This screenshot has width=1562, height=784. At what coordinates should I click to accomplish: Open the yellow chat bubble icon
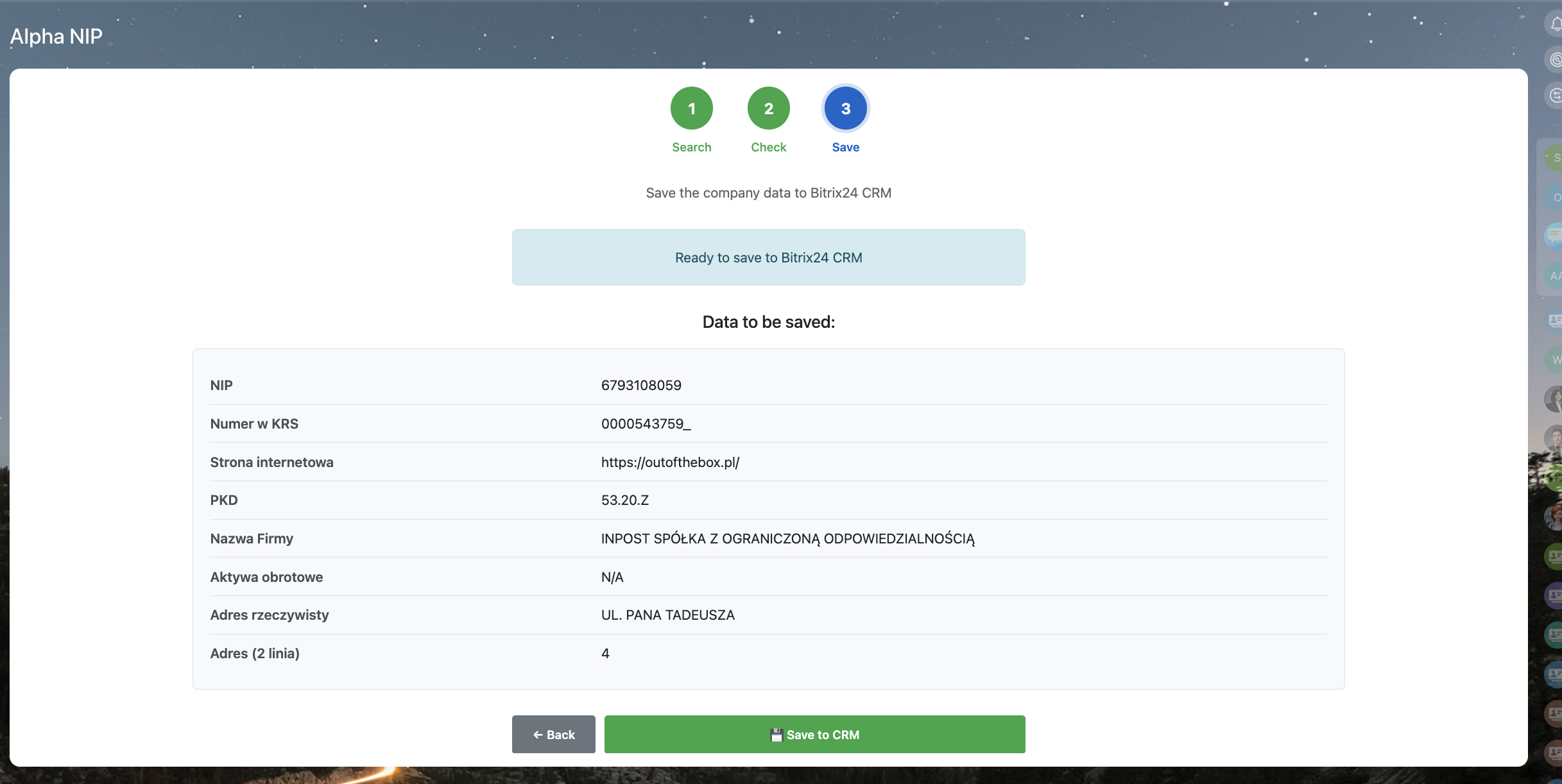point(1555,235)
